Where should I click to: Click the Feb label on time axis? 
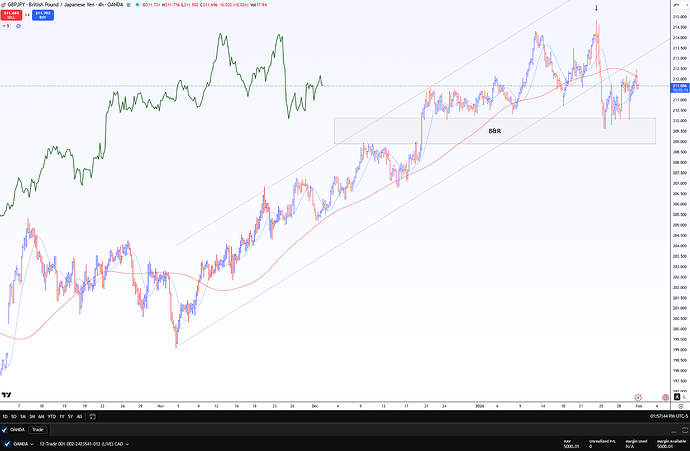(639, 406)
